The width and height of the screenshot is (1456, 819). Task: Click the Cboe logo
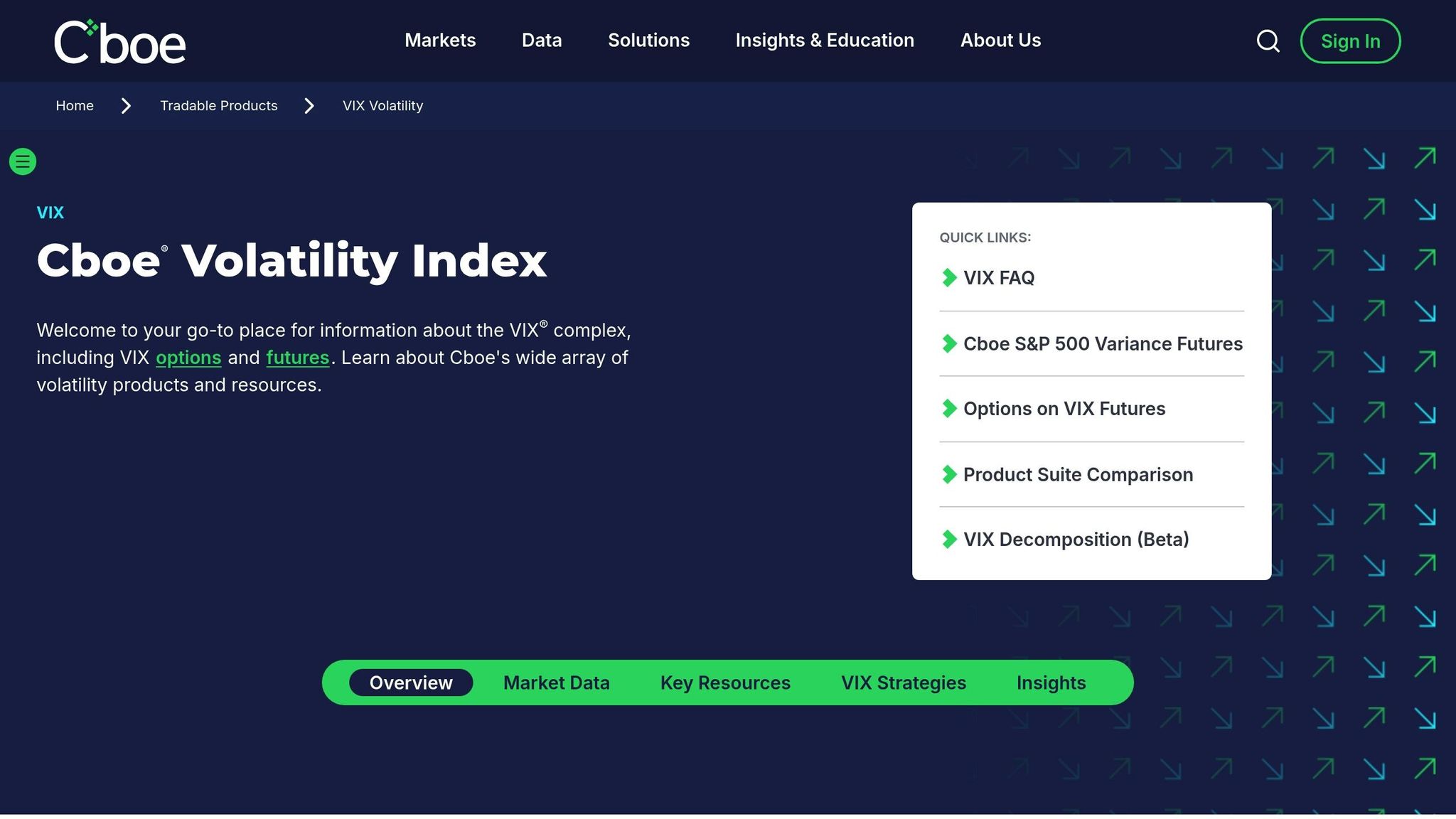(119, 41)
